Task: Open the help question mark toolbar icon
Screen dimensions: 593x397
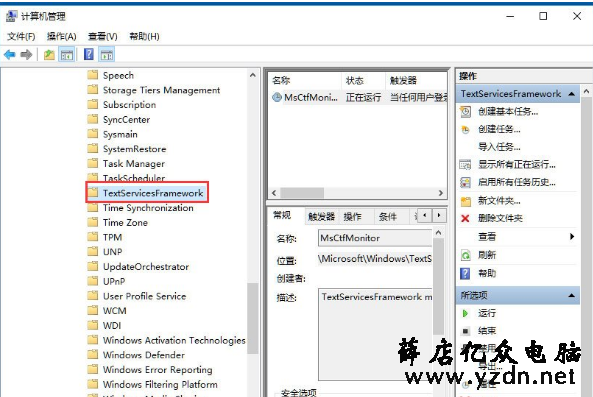Action: (x=88, y=54)
